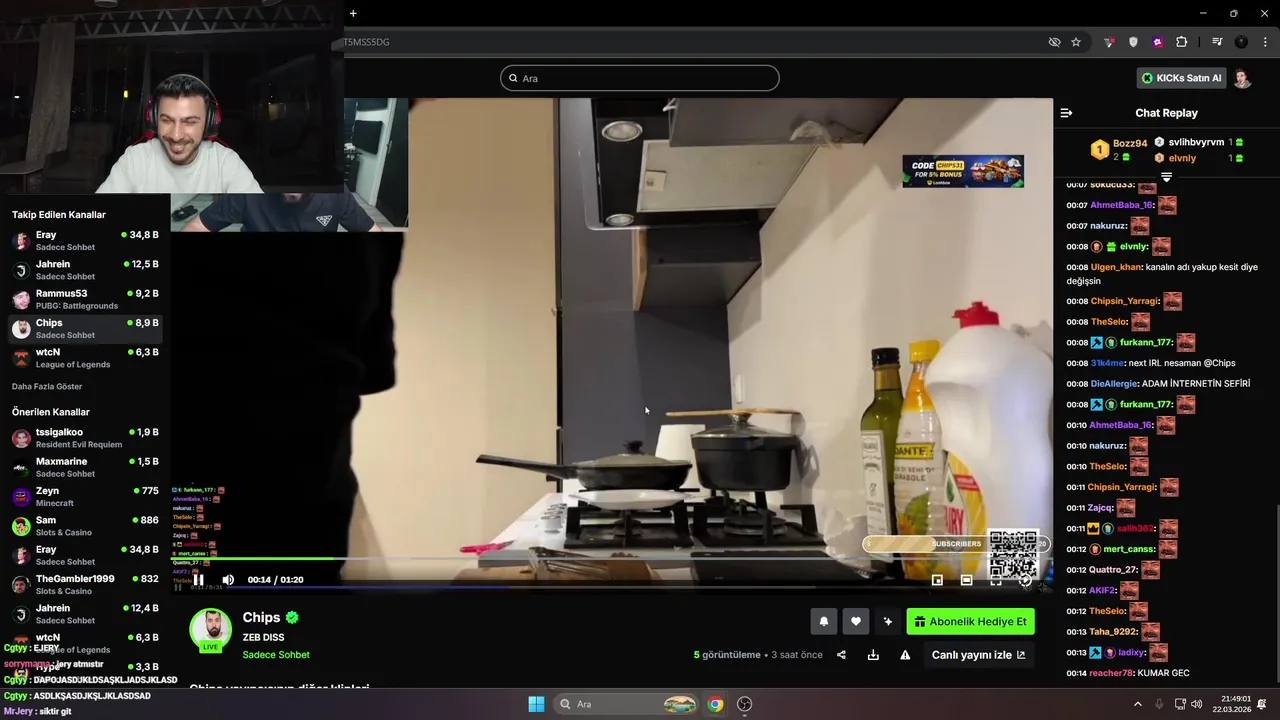Open Canlı yayını izle link
The image size is (1280, 720).
pos(978,655)
